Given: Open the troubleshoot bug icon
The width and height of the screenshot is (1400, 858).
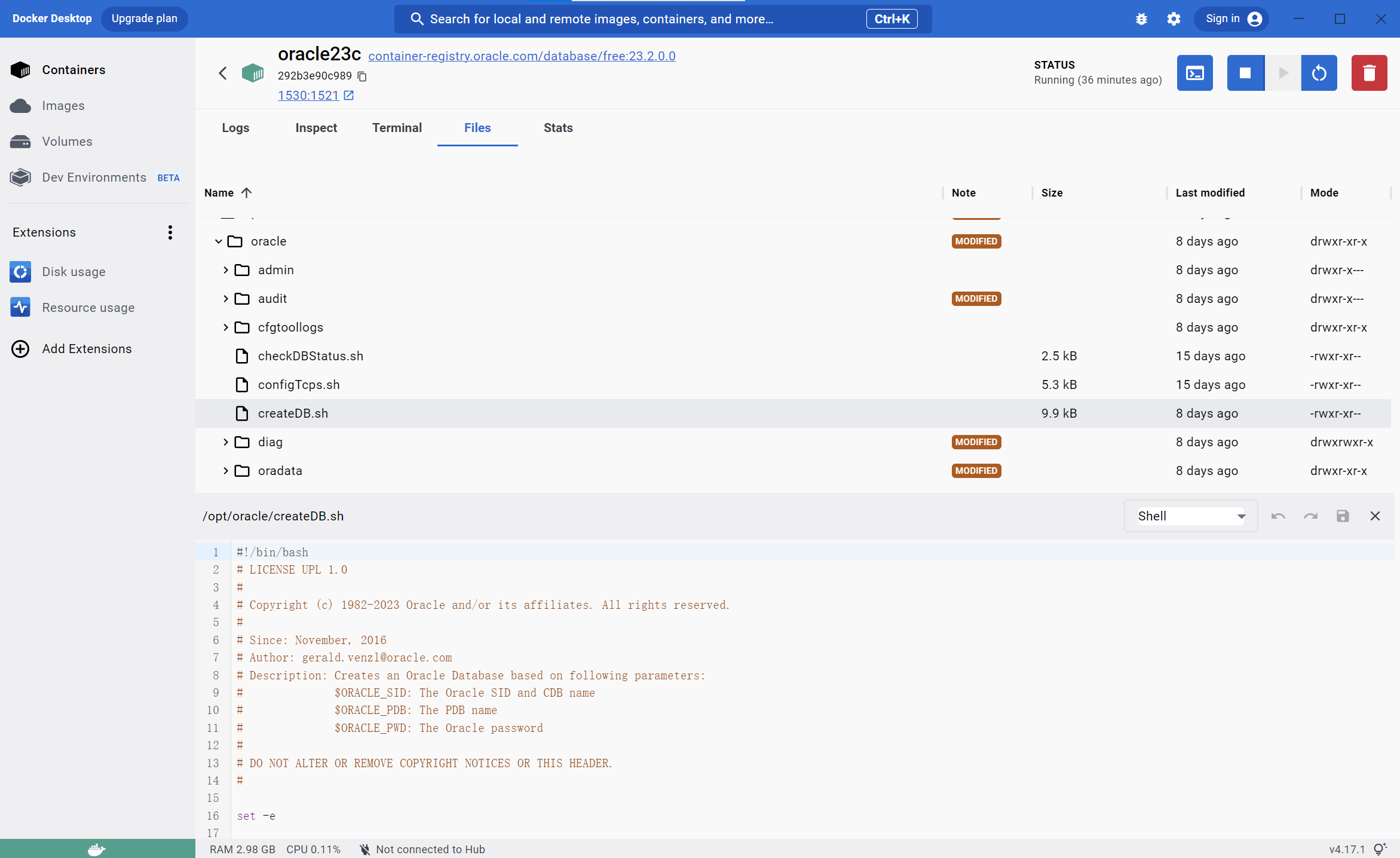Looking at the screenshot, I should click(1141, 19).
